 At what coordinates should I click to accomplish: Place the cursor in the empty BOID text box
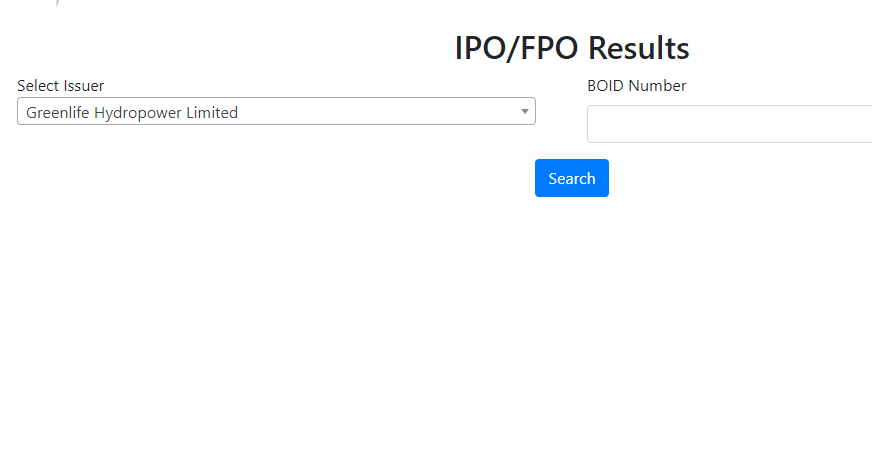[730, 123]
